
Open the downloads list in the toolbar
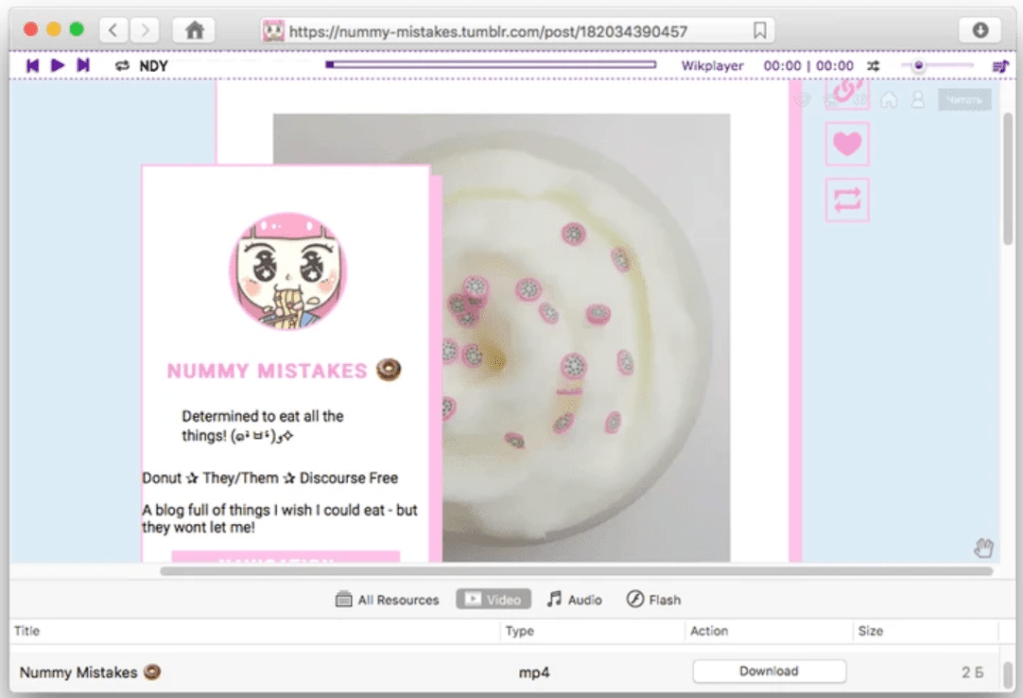pos(979,30)
